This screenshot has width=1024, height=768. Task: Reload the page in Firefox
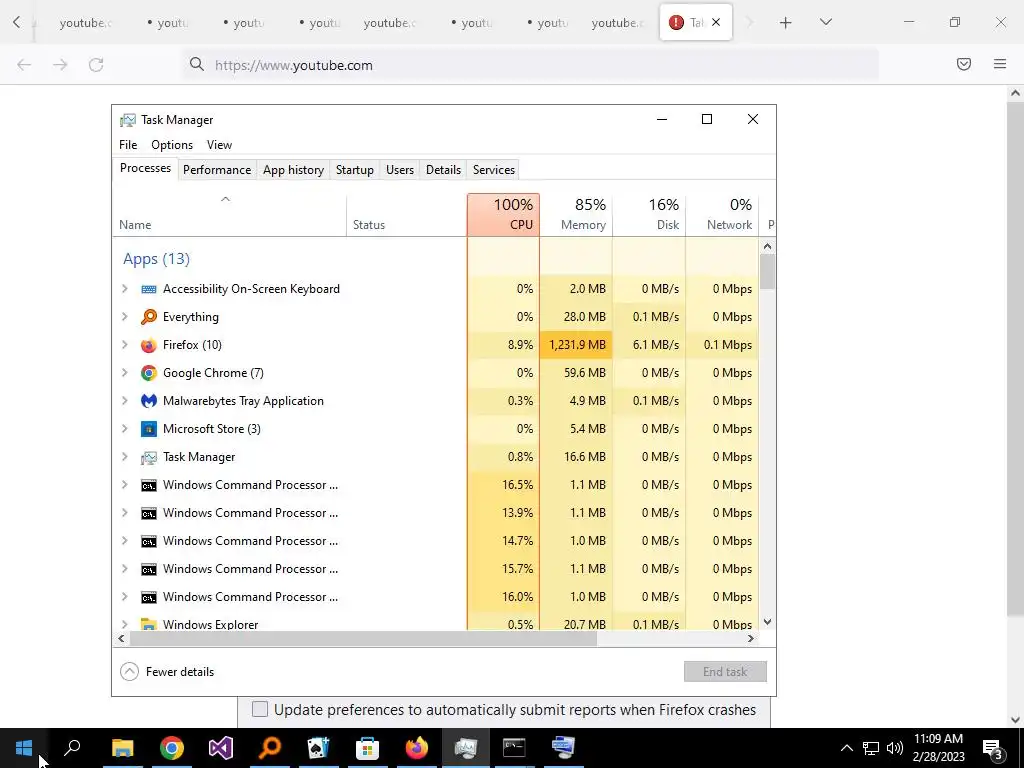(96, 65)
